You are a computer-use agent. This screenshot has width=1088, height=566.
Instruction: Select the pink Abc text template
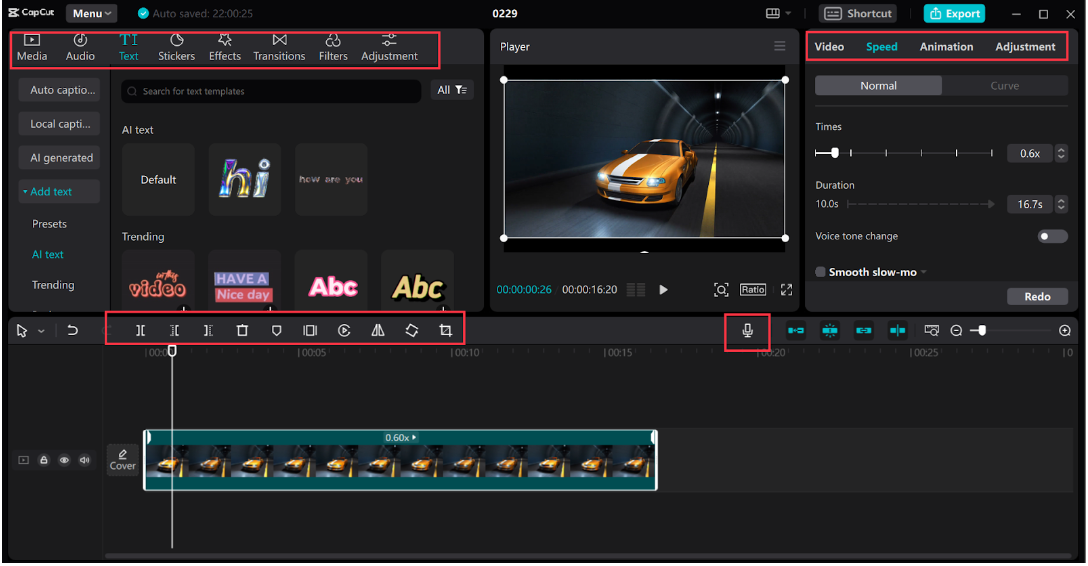[x=331, y=282]
